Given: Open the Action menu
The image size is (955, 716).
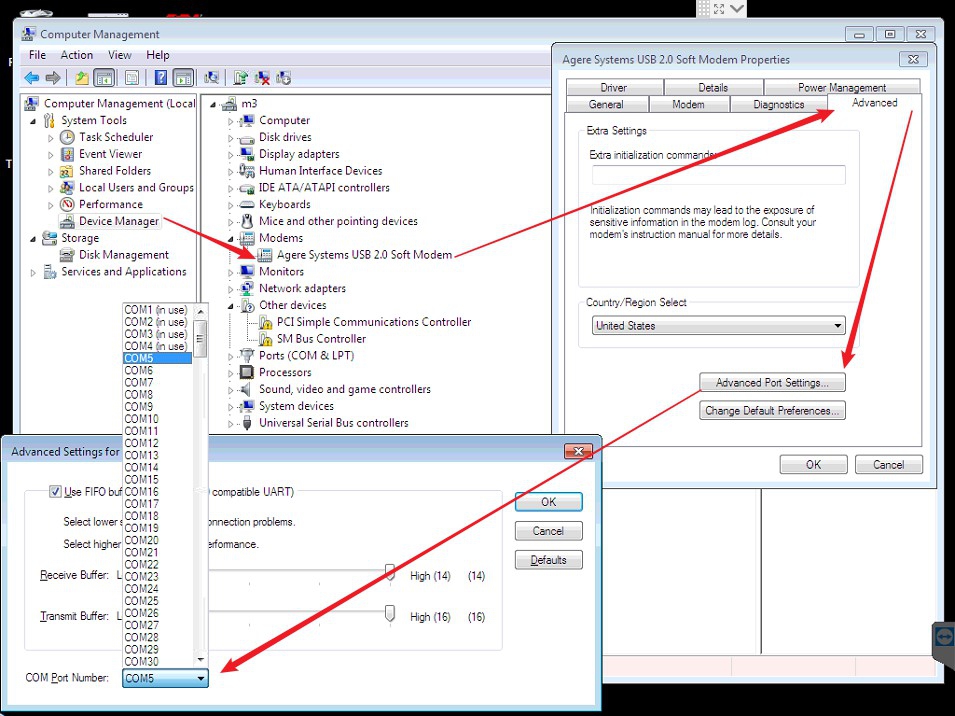Looking at the screenshot, I should point(77,55).
